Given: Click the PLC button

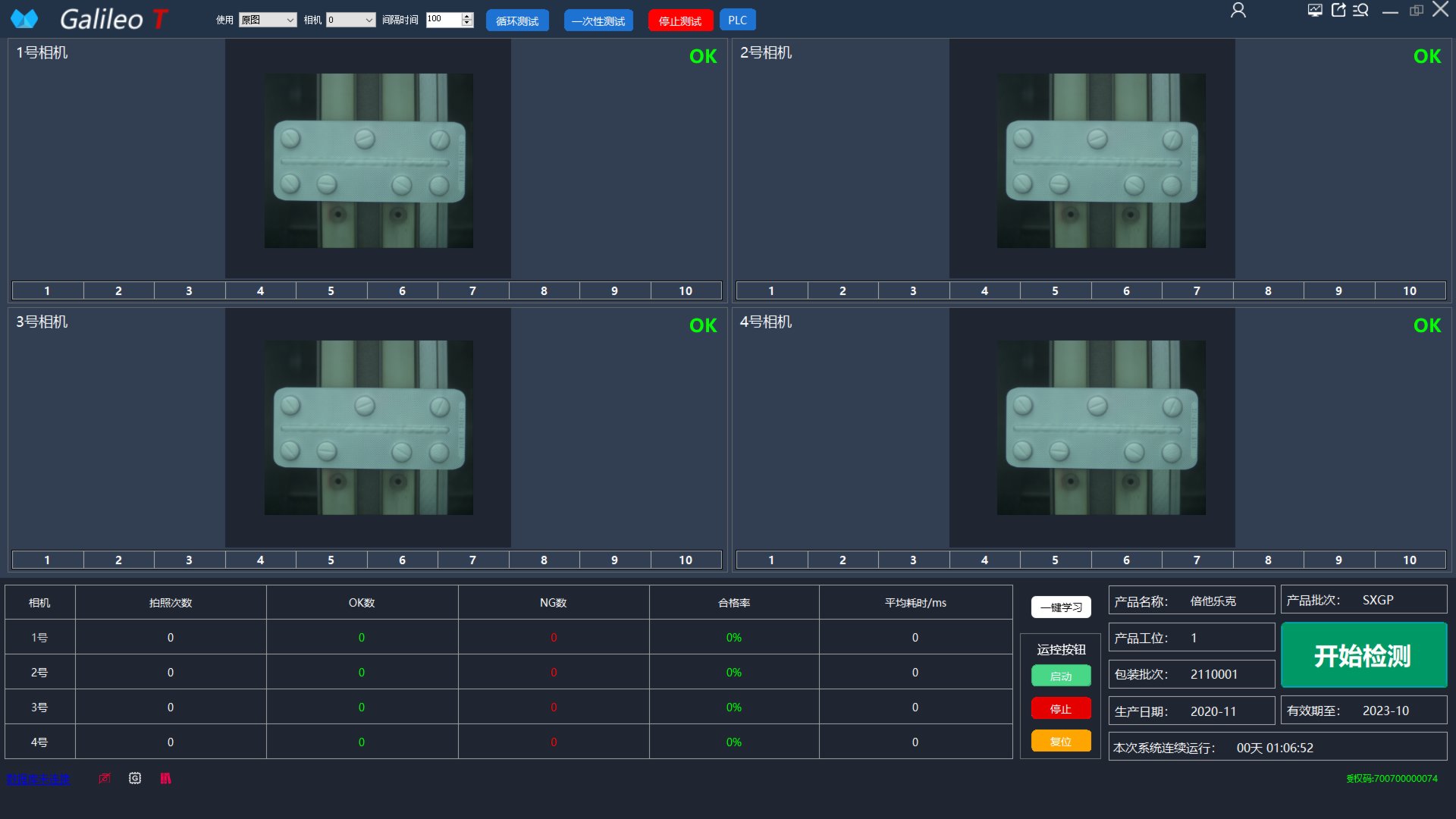Looking at the screenshot, I should pos(737,20).
